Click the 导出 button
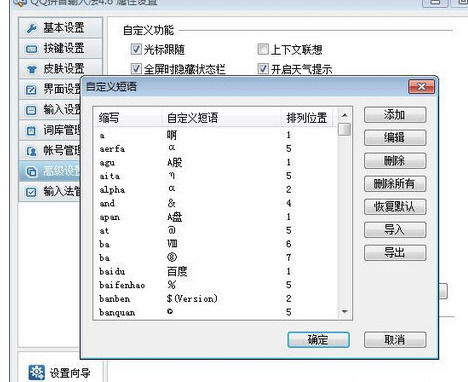This screenshot has width=468, height=382. (x=395, y=253)
